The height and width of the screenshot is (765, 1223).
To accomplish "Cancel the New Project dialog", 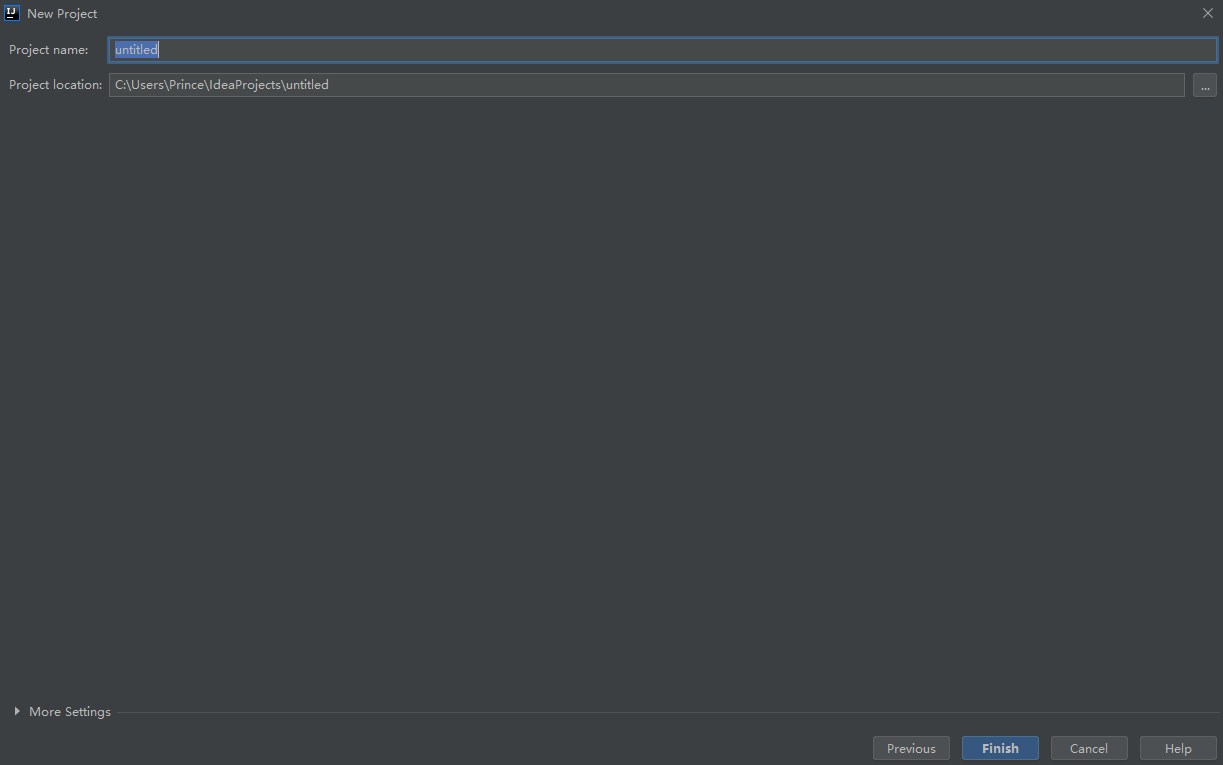I will coord(1089,748).
